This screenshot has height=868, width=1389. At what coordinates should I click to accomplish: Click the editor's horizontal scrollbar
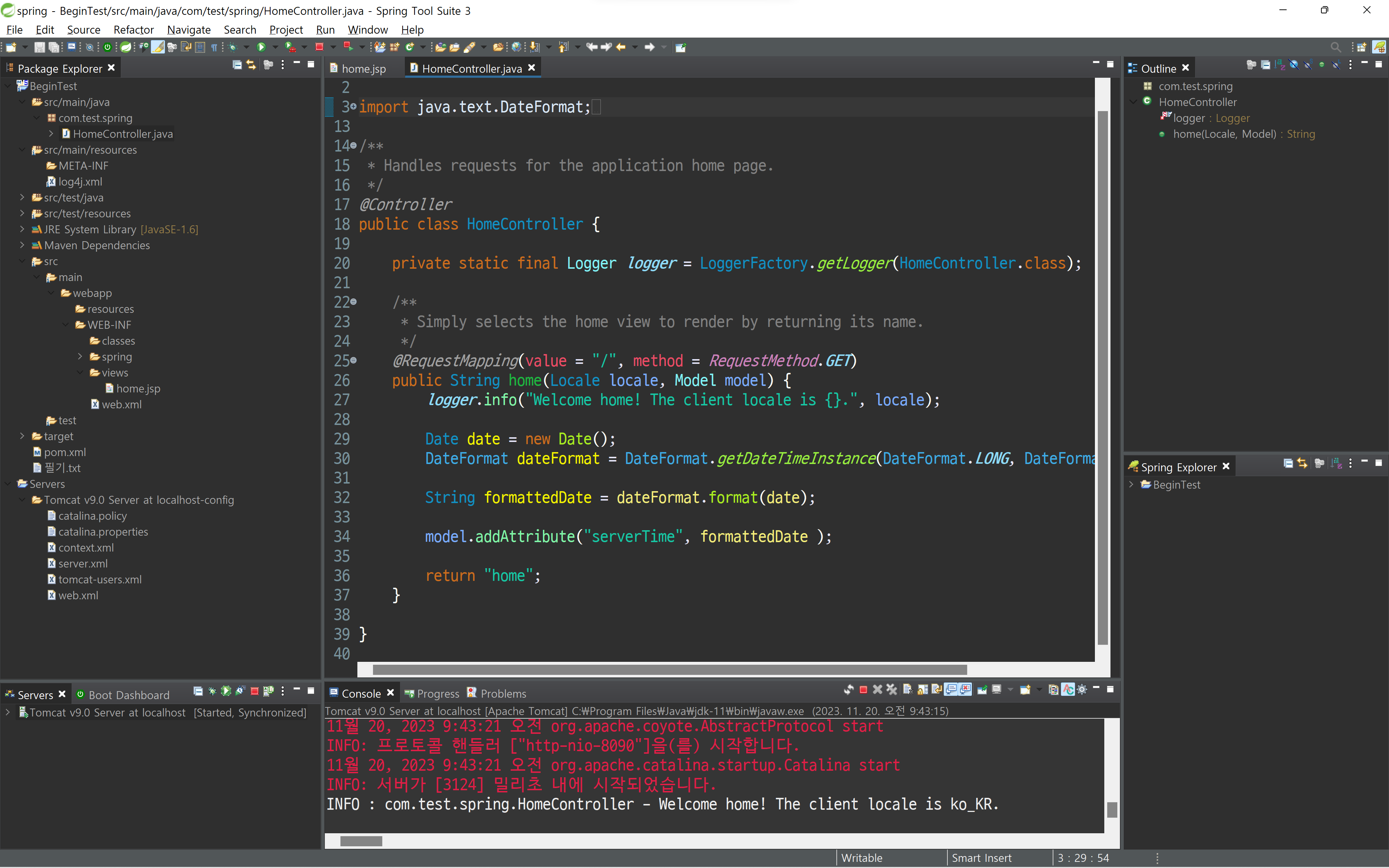pos(669,669)
